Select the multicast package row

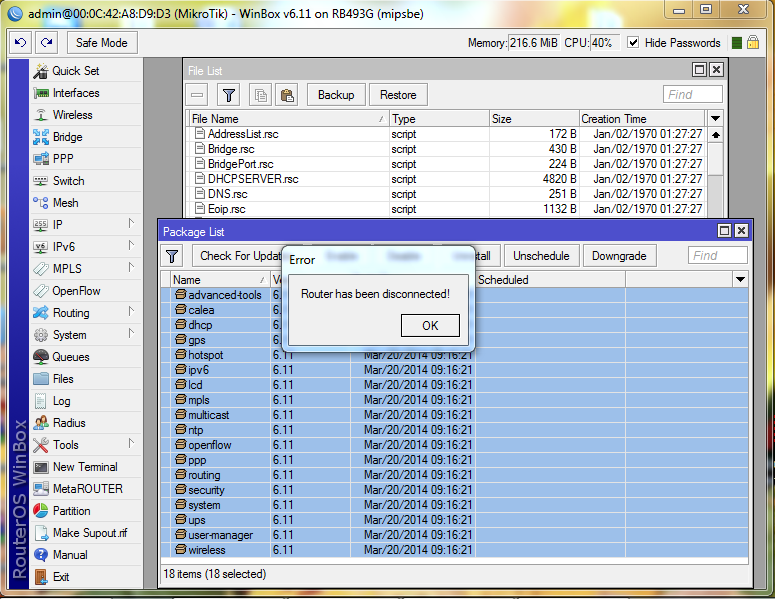(454, 415)
